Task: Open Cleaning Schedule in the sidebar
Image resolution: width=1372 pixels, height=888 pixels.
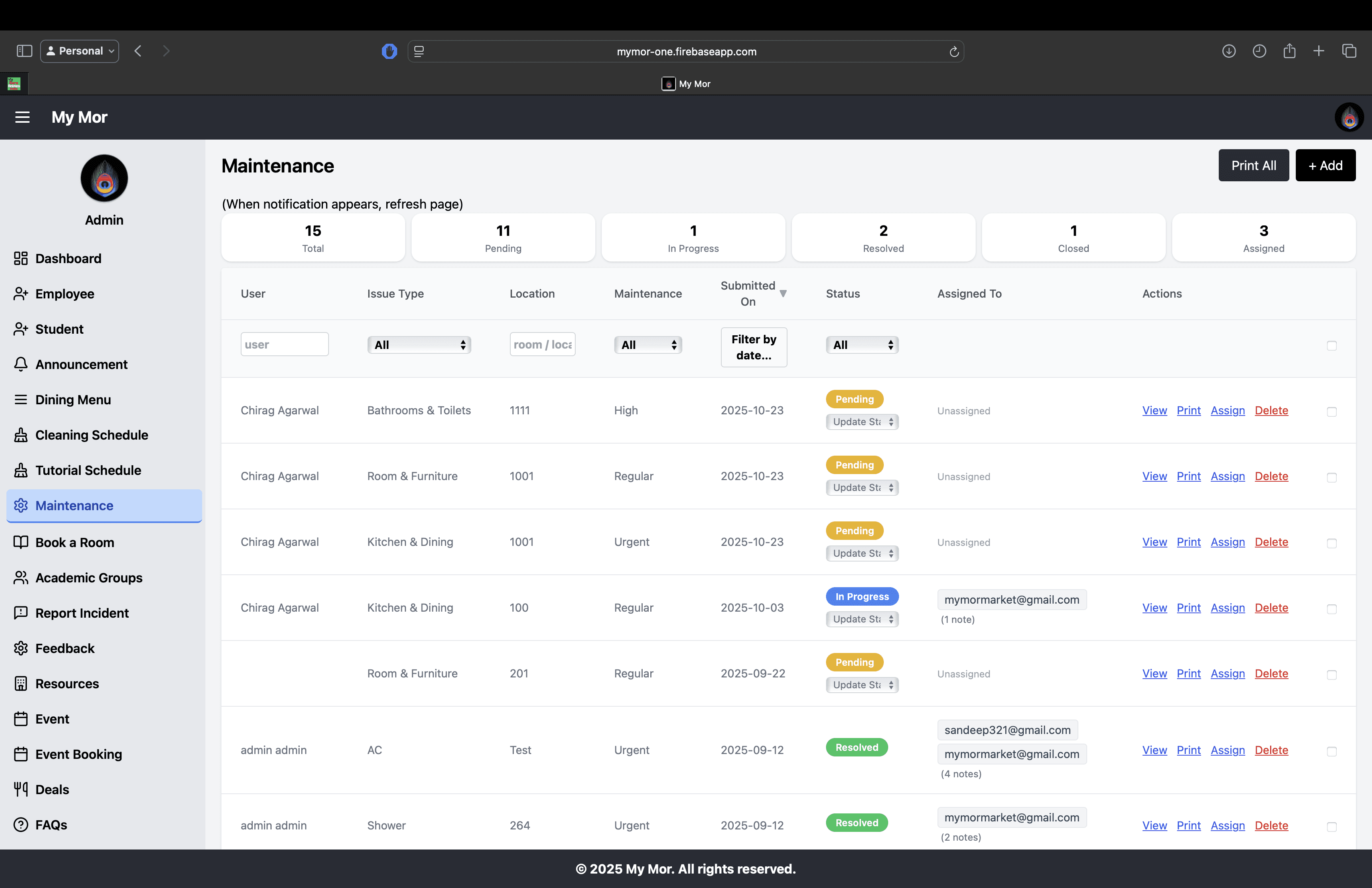Action: [91, 435]
